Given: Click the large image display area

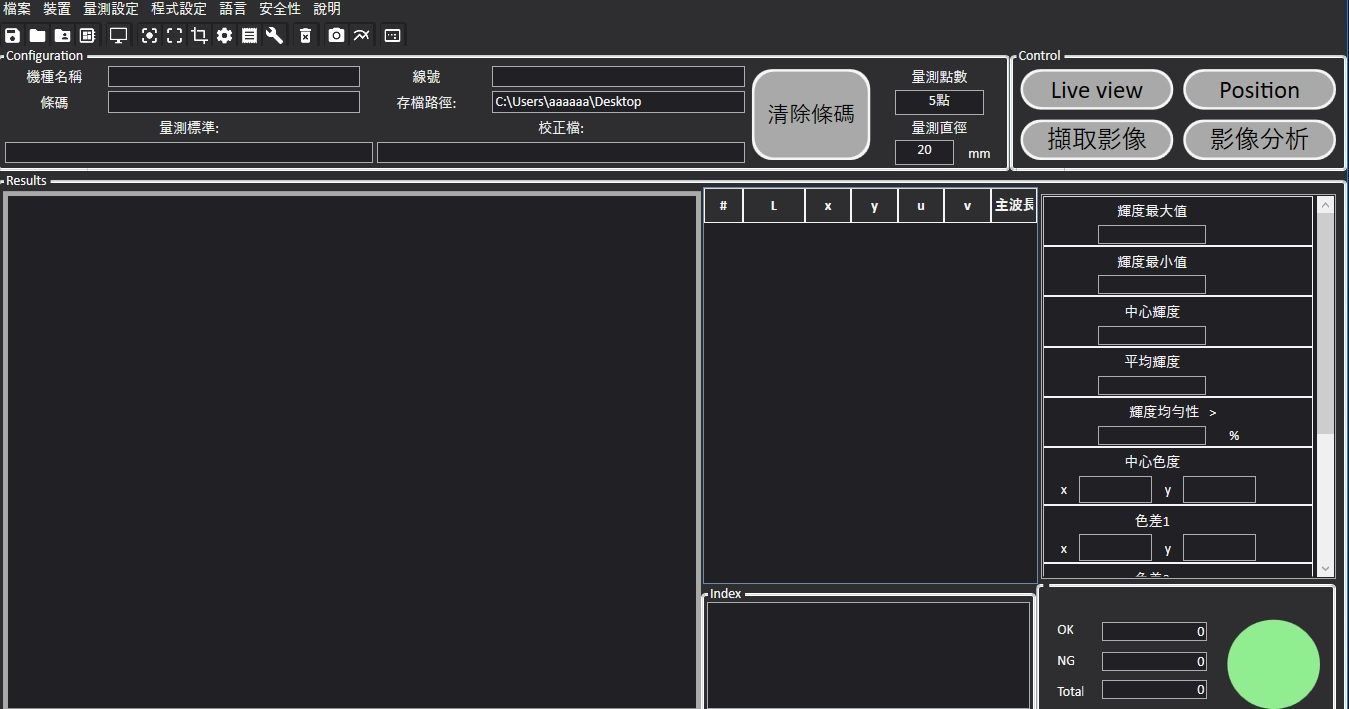Looking at the screenshot, I should pyautogui.click(x=351, y=451).
